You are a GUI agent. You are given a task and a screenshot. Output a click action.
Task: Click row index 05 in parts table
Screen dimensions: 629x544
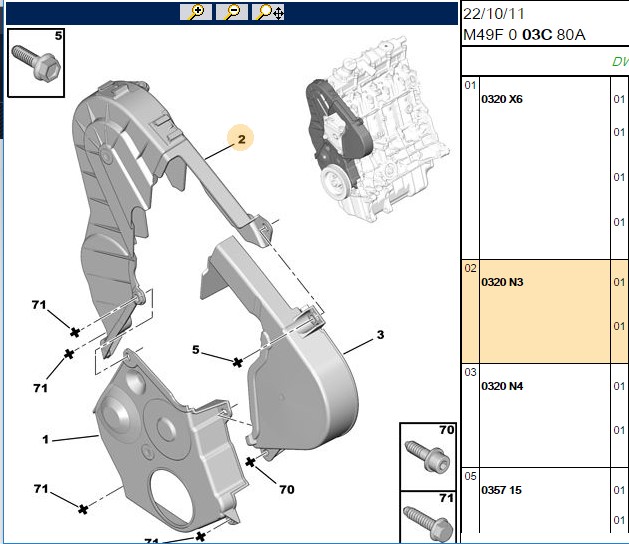470,476
